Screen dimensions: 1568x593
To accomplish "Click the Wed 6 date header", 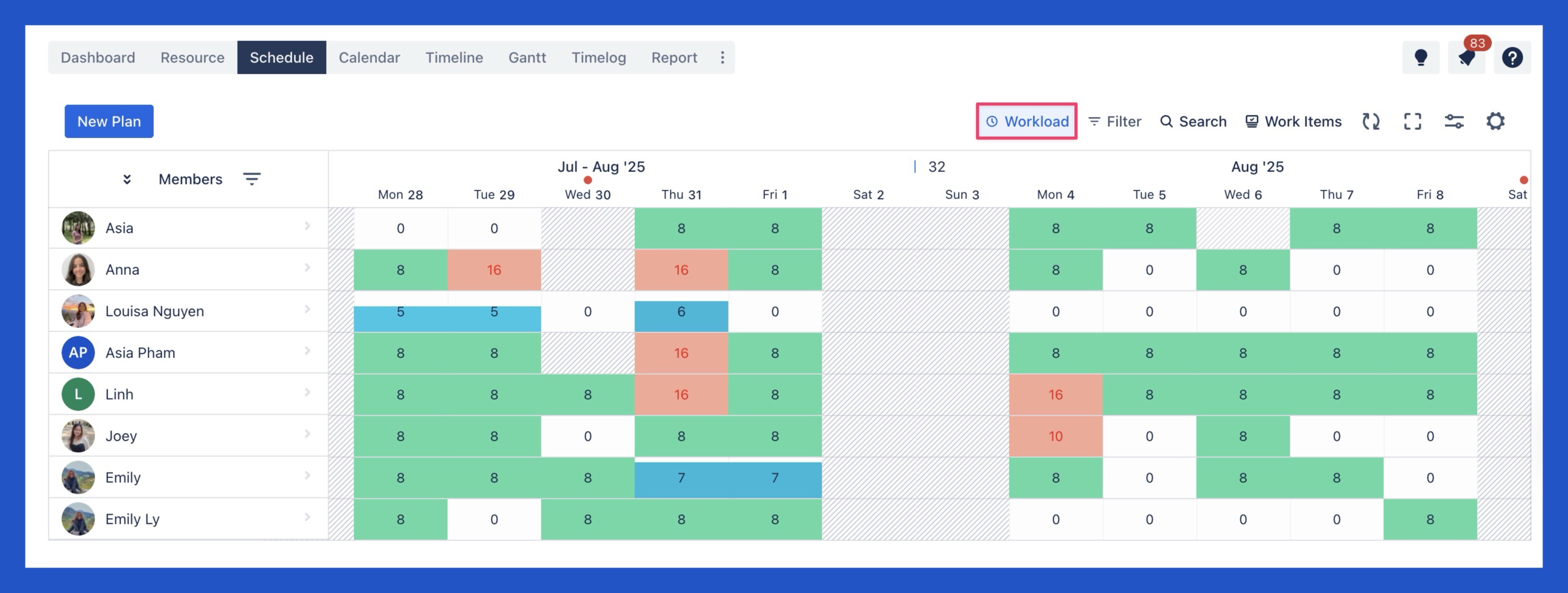I will pos(1243,194).
